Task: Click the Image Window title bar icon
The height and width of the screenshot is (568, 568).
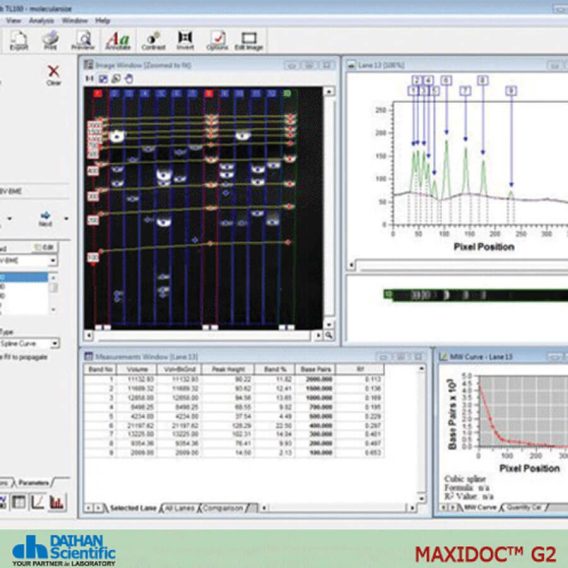Action: (x=89, y=65)
